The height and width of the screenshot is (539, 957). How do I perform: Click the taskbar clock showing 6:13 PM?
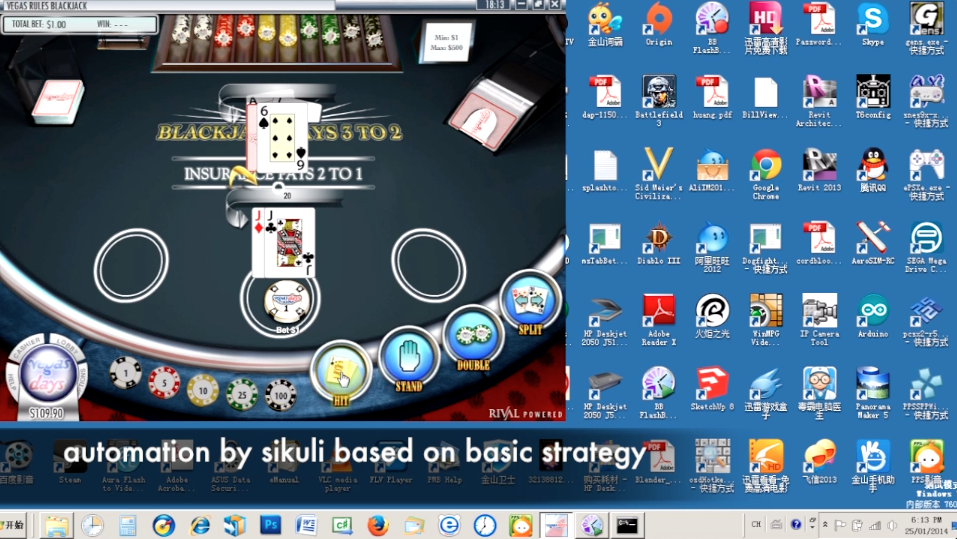(926, 525)
